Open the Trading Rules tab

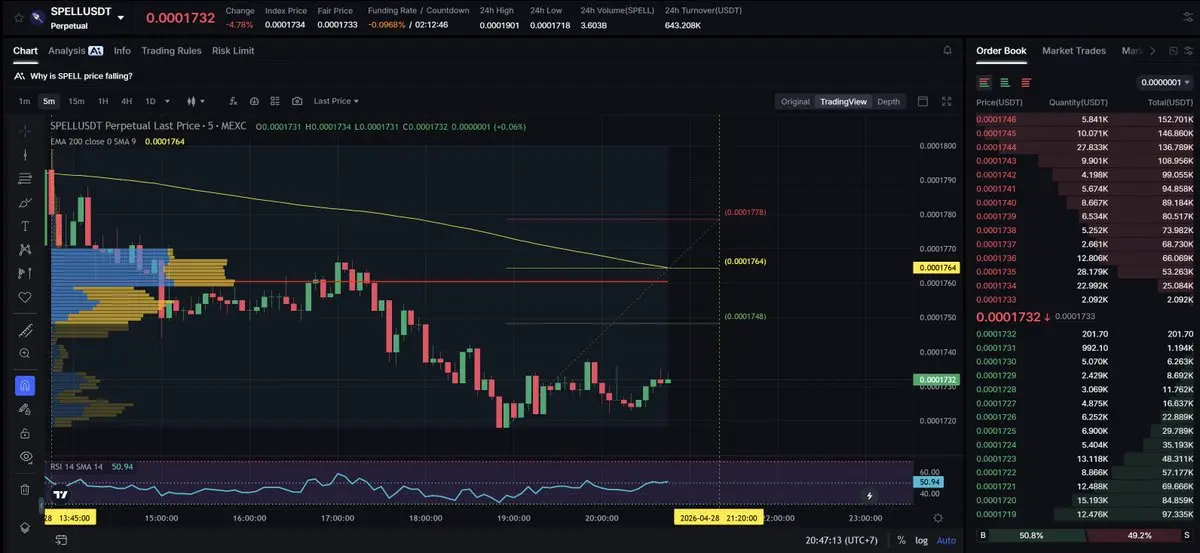(171, 50)
